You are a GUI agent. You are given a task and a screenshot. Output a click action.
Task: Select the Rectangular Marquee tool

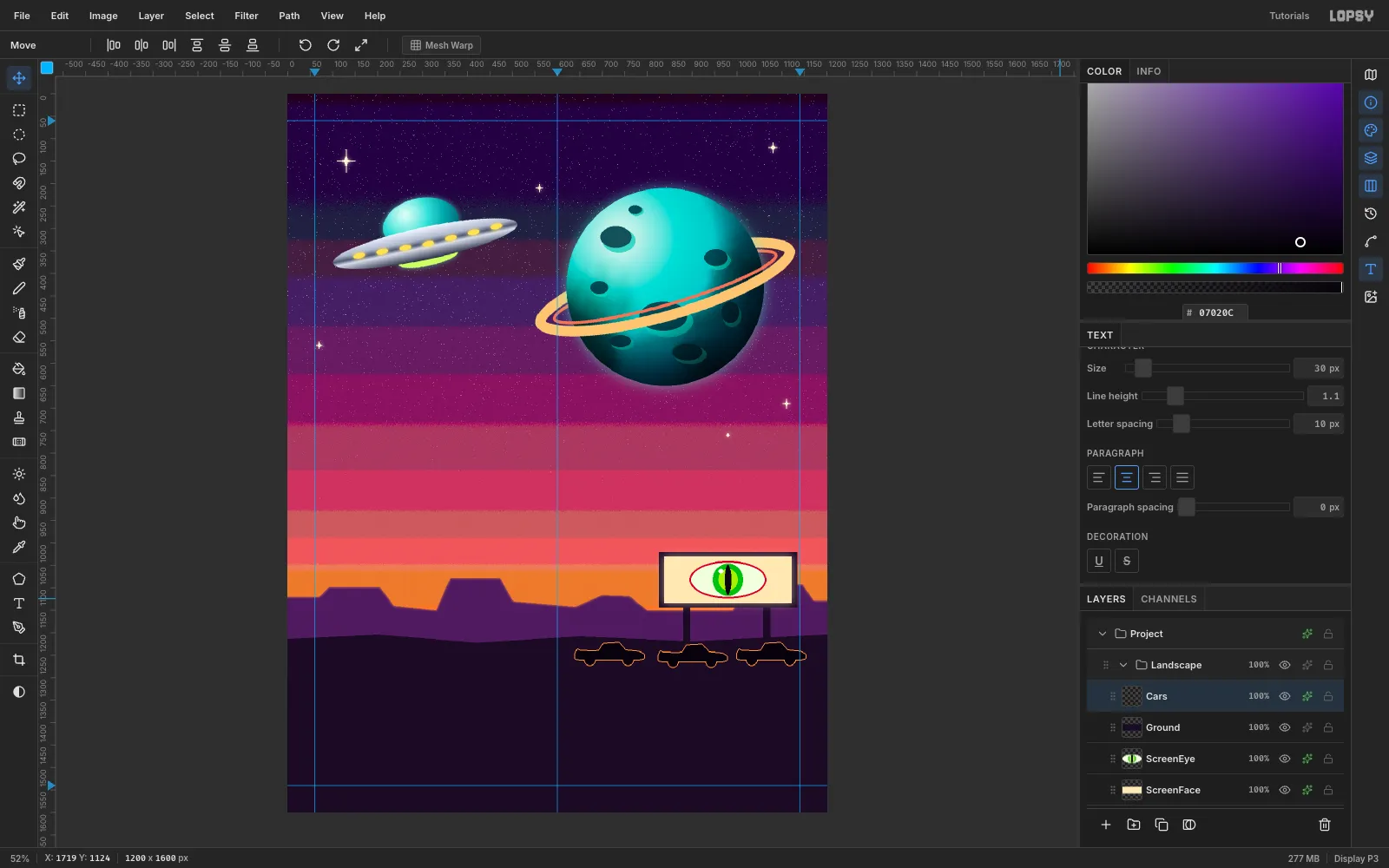[x=19, y=110]
